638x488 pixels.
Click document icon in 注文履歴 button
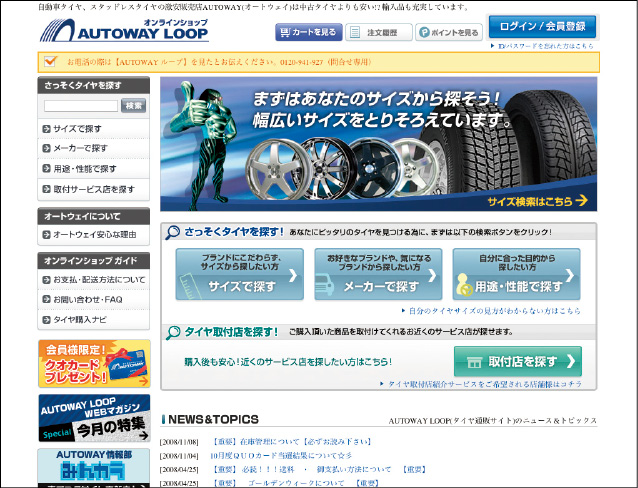355,32
